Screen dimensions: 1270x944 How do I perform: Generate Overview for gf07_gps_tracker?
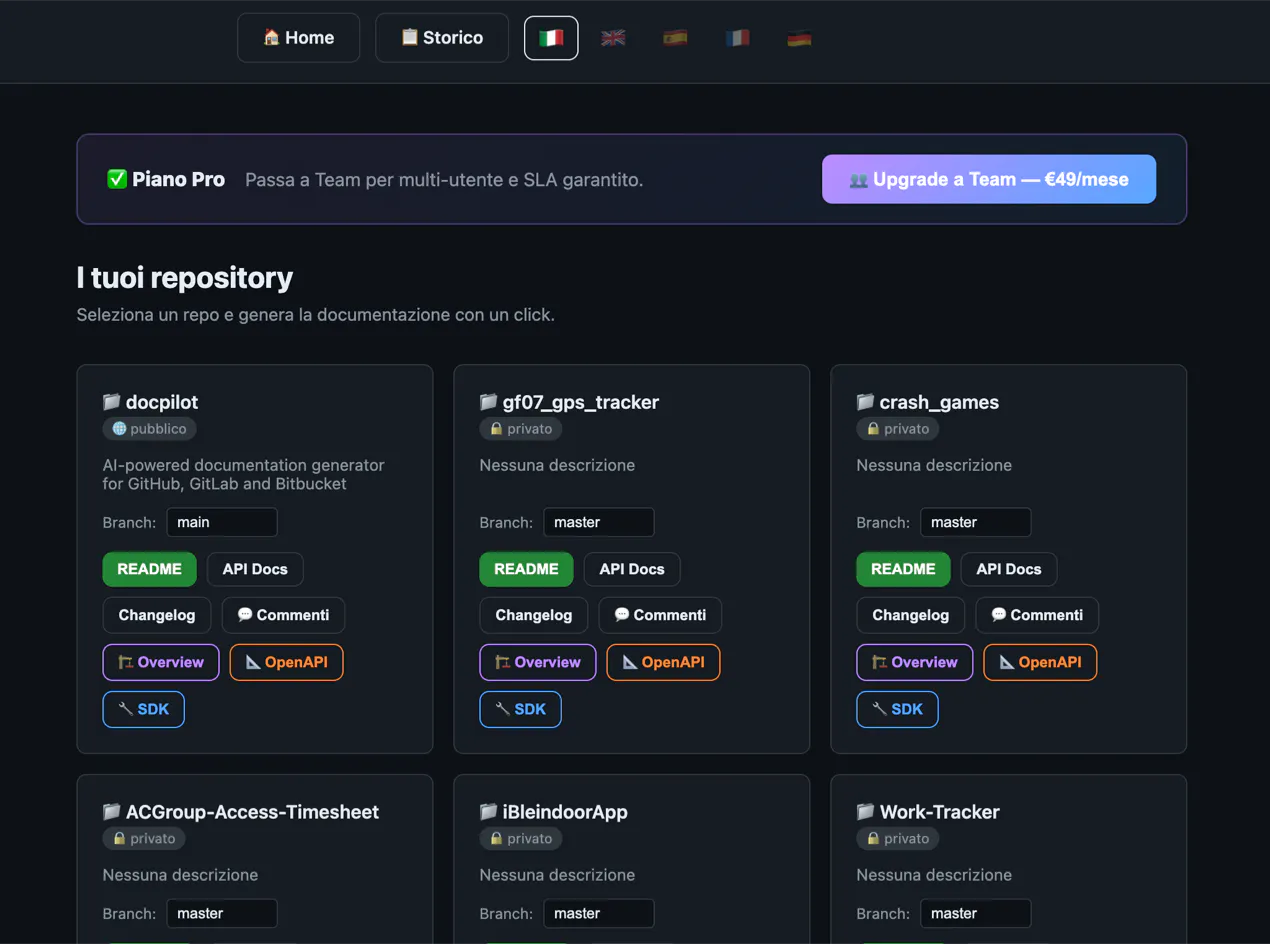click(538, 662)
